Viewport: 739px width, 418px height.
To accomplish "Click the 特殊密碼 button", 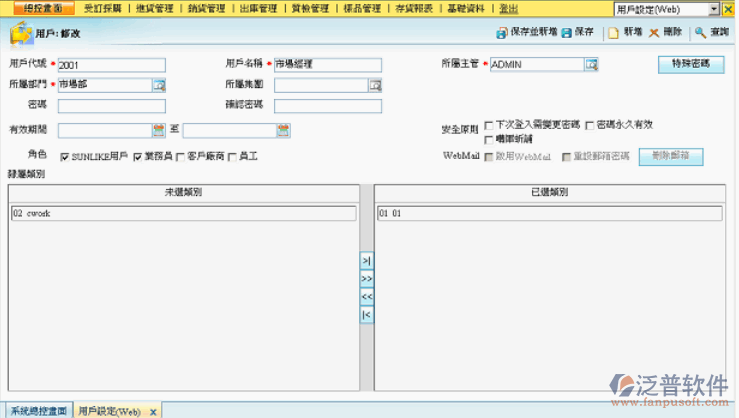I will [x=690, y=64].
